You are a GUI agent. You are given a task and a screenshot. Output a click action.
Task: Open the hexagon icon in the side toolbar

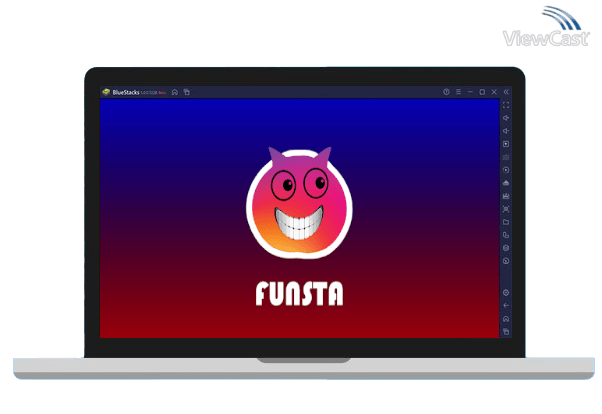506,248
